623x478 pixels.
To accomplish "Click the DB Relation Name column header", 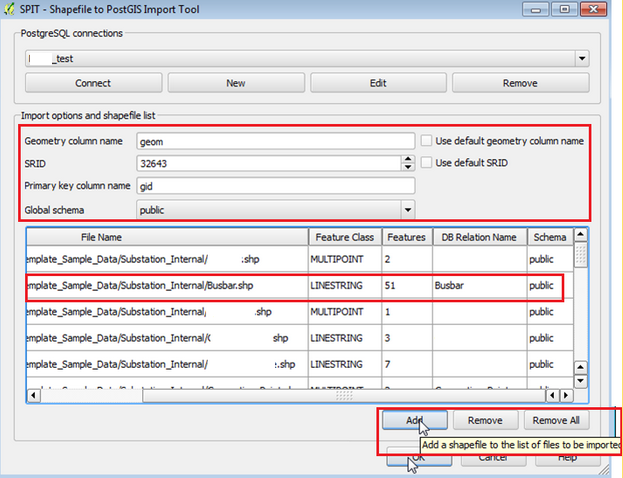I will tap(480, 237).
